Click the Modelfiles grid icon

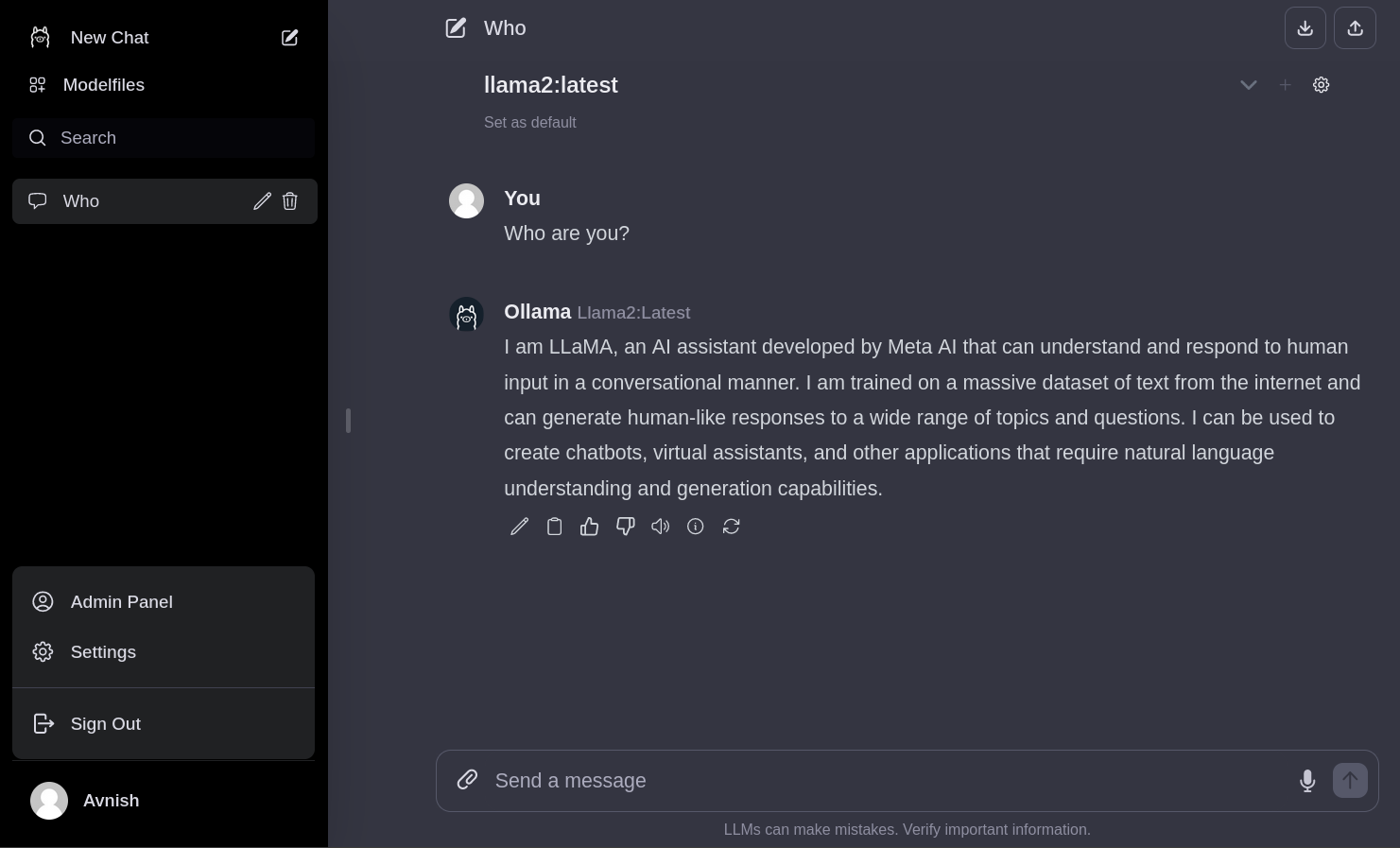click(x=38, y=85)
